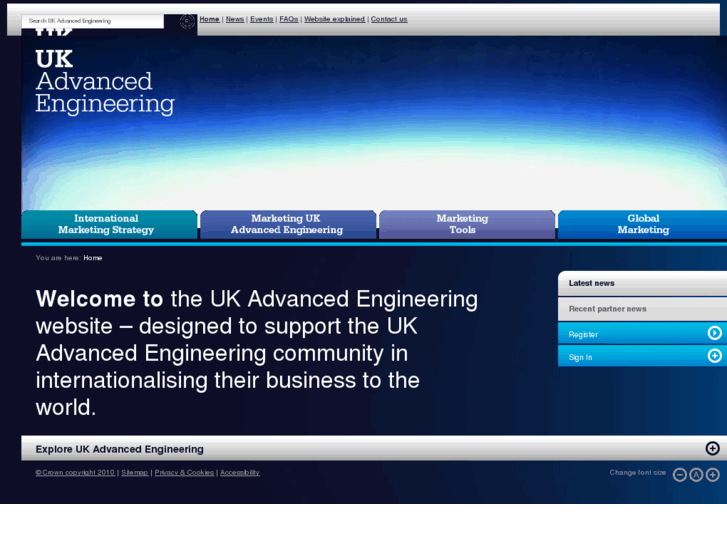
Task: Click the Change font size label
Action: pyautogui.click(x=638, y=473)
